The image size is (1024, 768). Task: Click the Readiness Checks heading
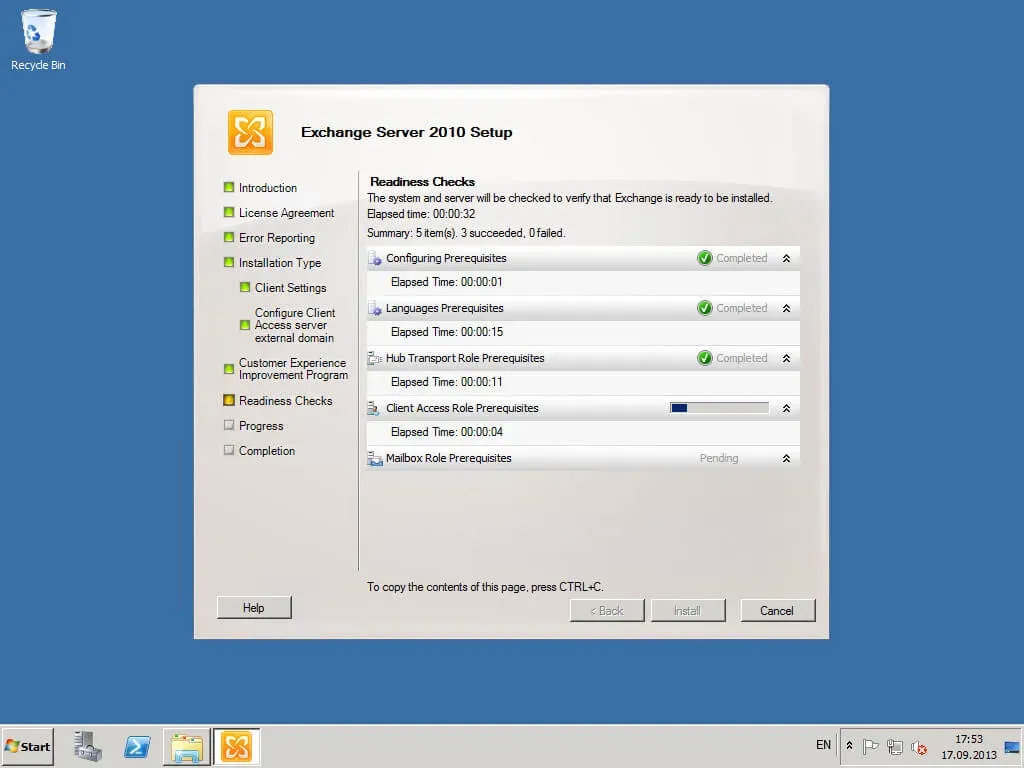coord(423,182)
